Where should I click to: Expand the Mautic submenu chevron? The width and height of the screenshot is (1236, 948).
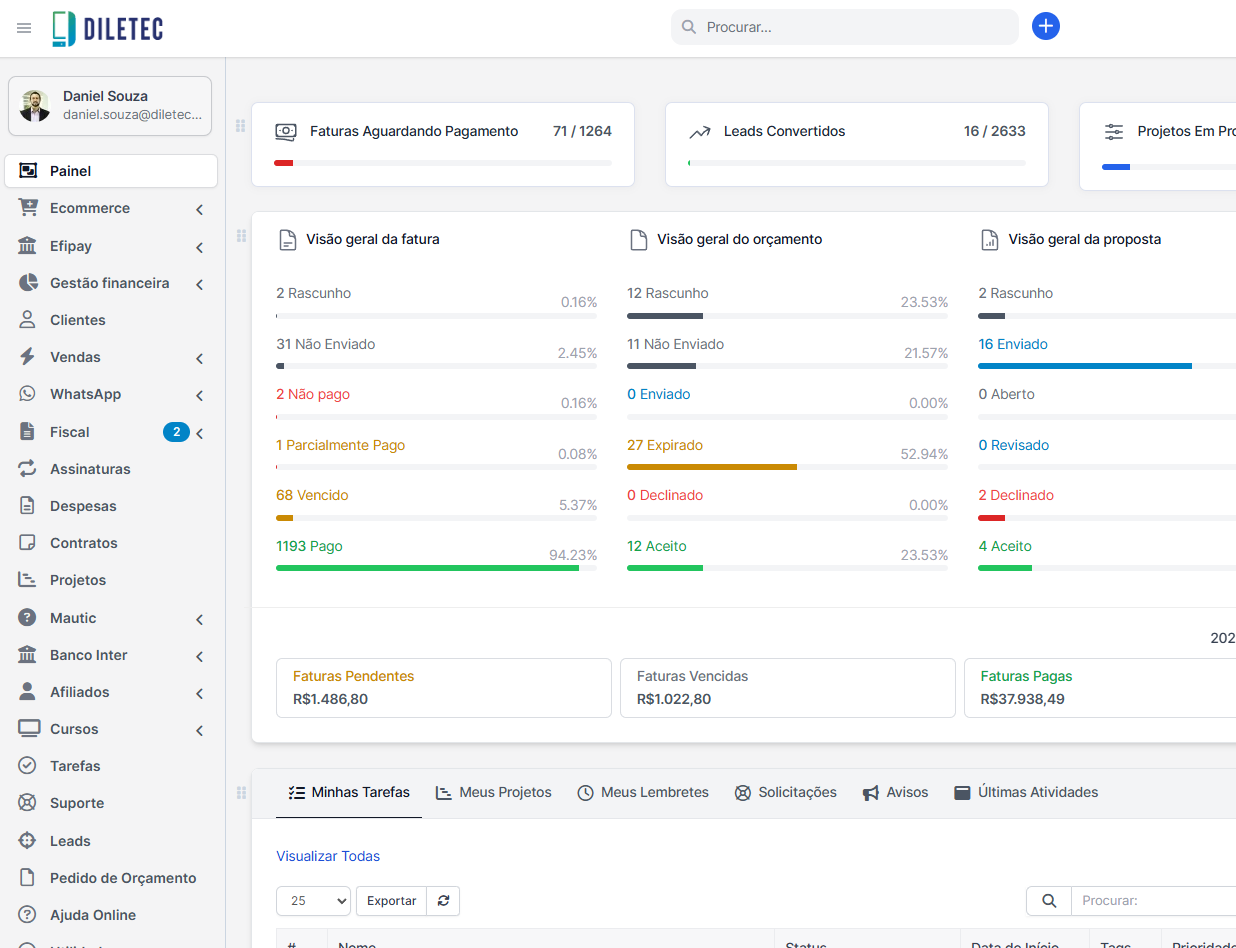click(199, 619)
